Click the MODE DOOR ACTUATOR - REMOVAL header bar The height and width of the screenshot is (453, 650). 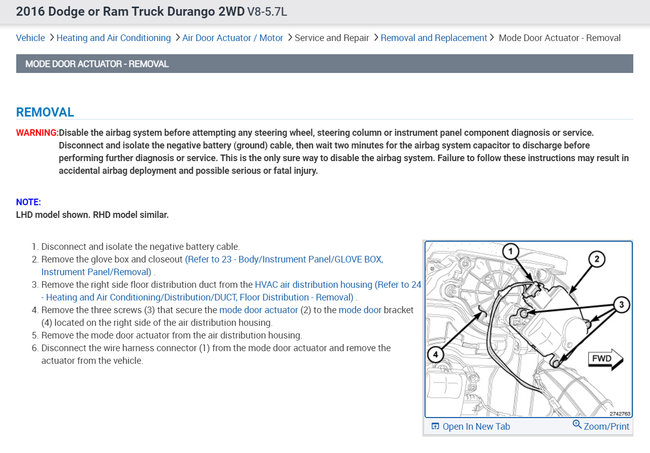coord(324,64)
